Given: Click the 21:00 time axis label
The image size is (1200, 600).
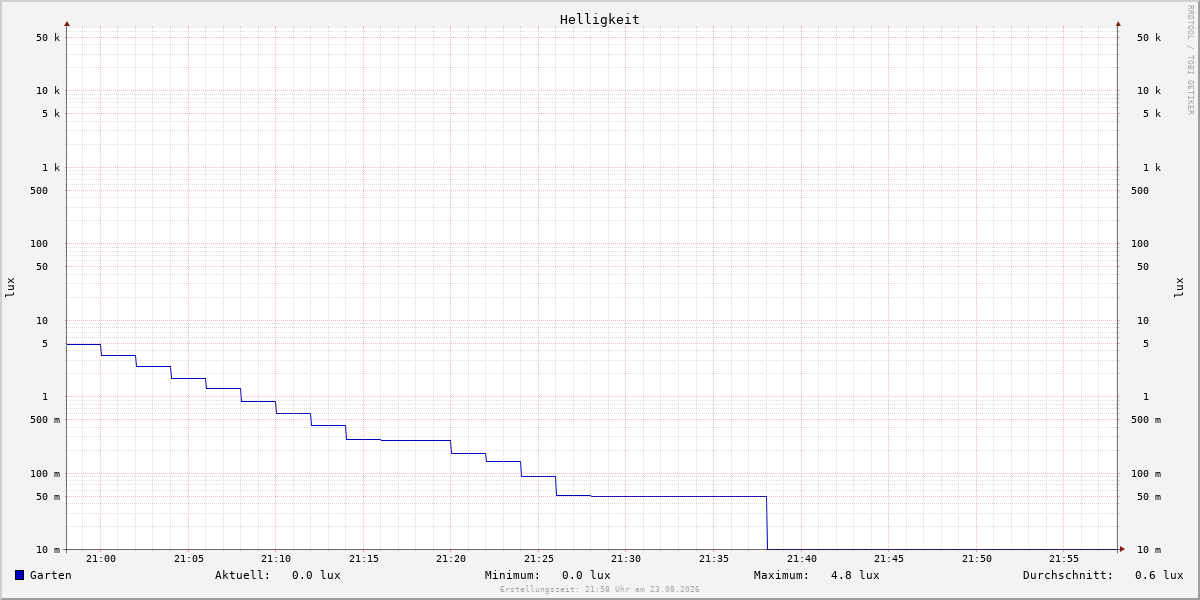Looking at the screenshot, I should (101, 559).
